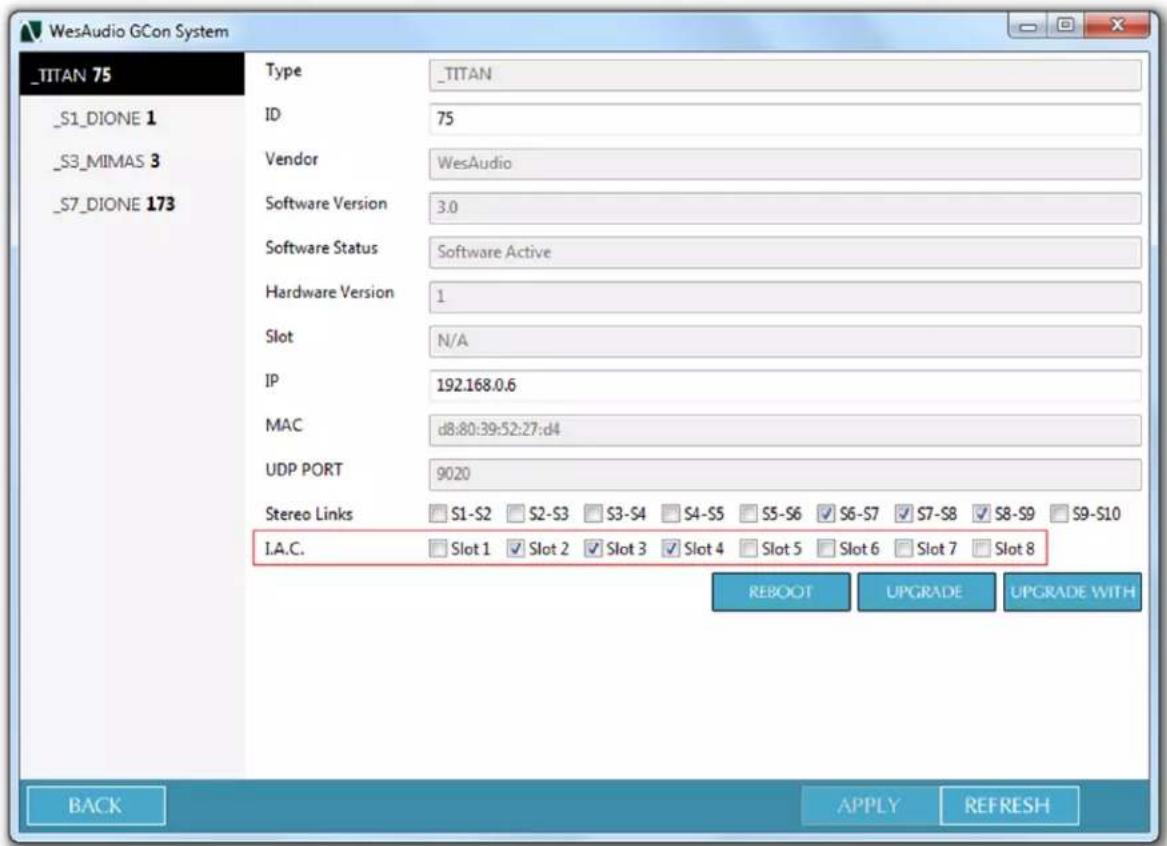Viewport: 1167px width, 846px height.
Task: Enable I.A.C. Slot 1 checkbox
Action: (438, 548)
